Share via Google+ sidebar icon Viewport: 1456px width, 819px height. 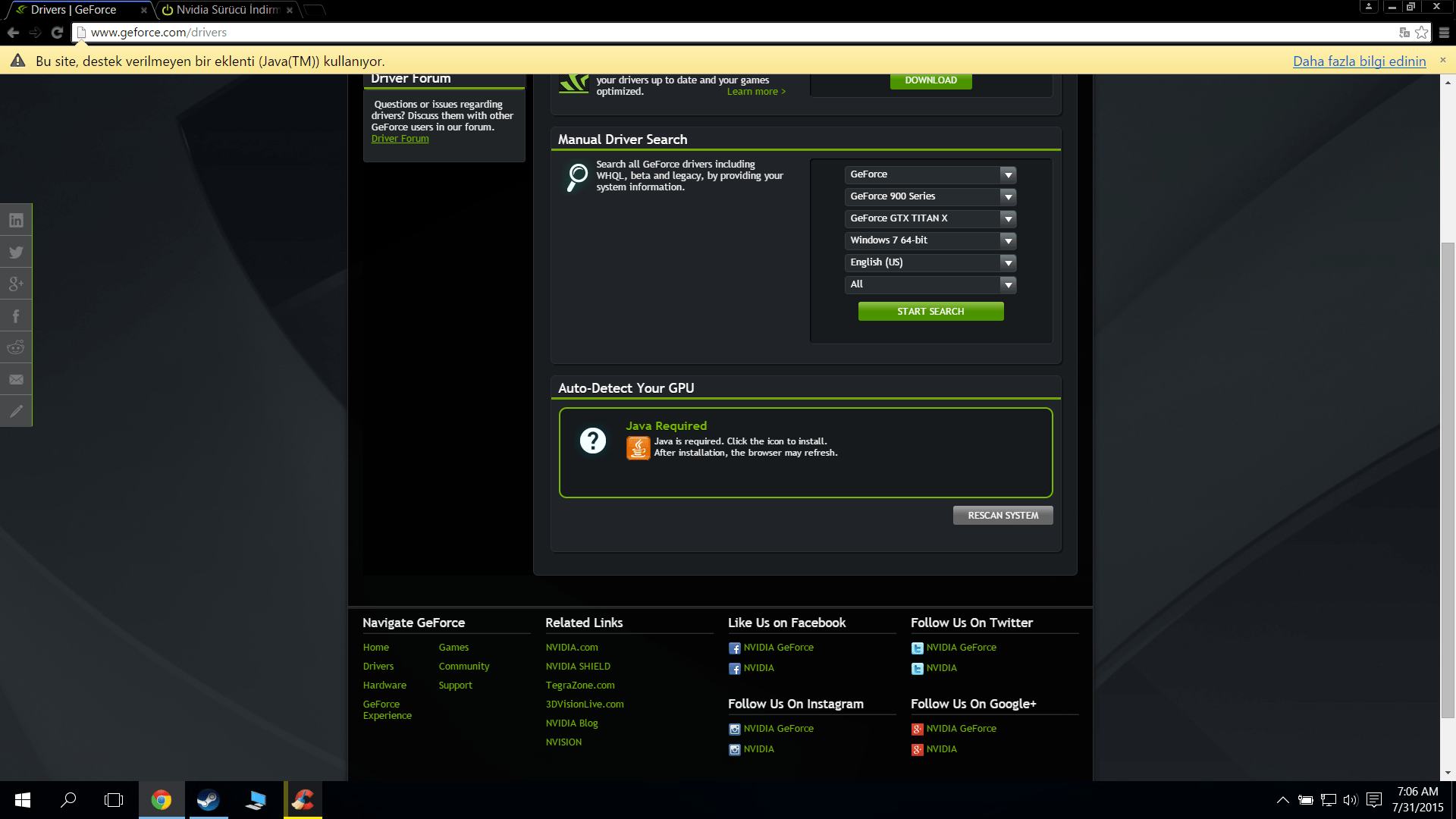point(16,284)
